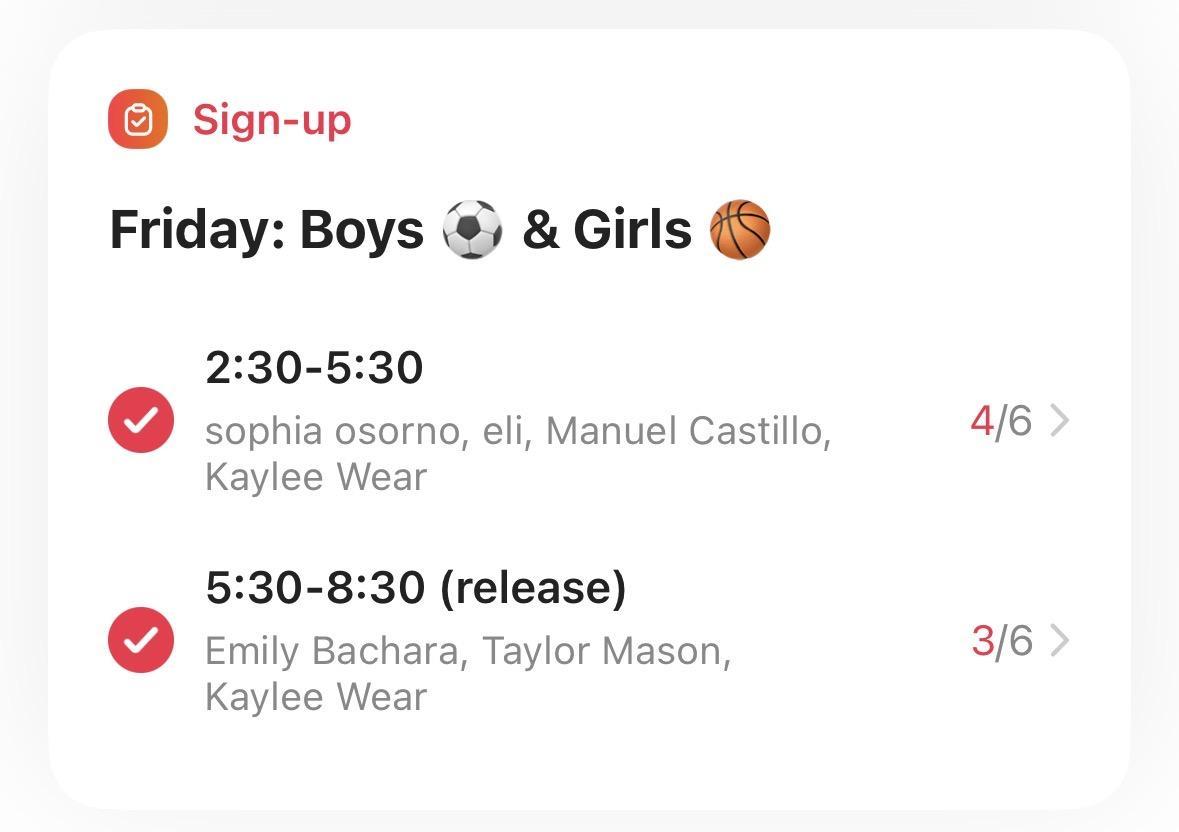1179x832 pixels.
Task: Open the Sign-up header label
Action: (x=272, y=120)
